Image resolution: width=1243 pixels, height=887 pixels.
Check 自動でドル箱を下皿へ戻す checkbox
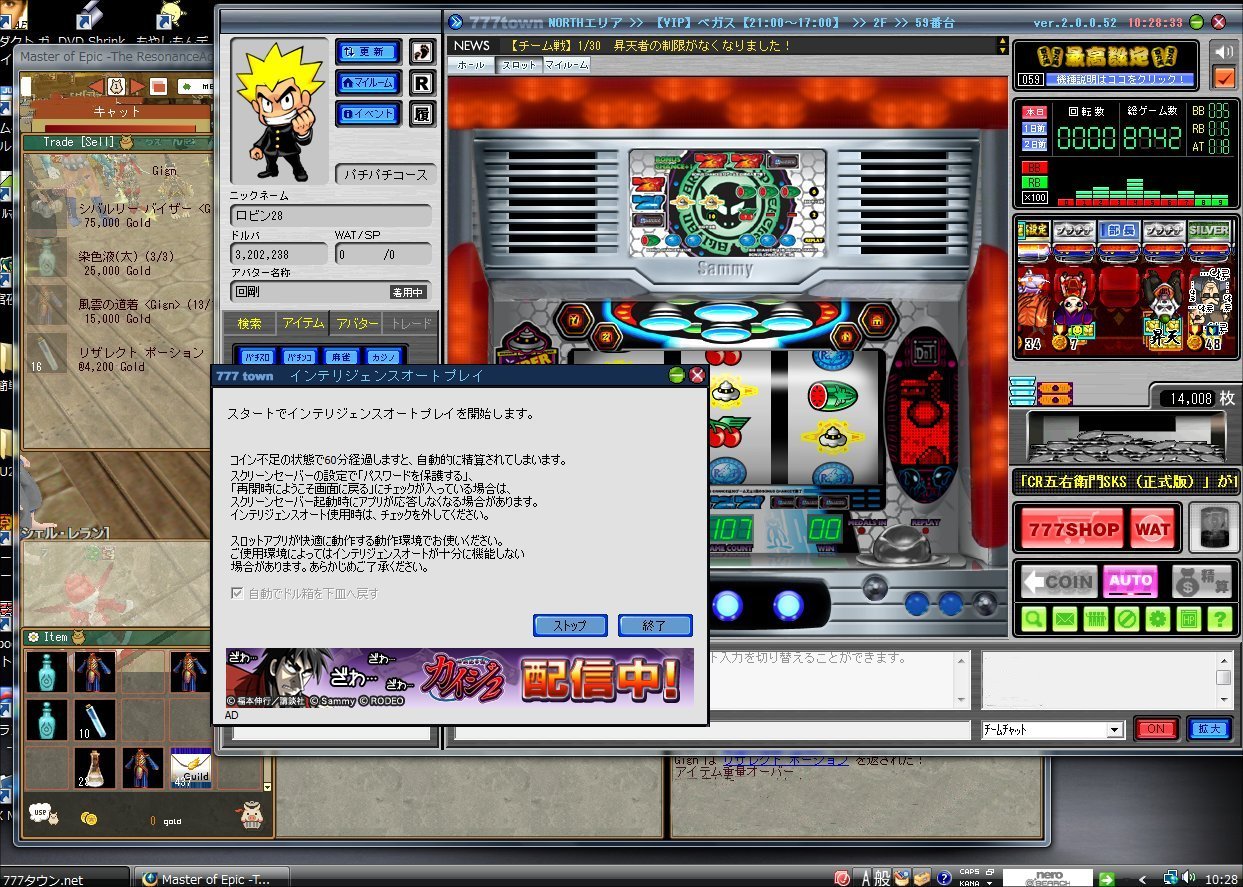point(237,593)
